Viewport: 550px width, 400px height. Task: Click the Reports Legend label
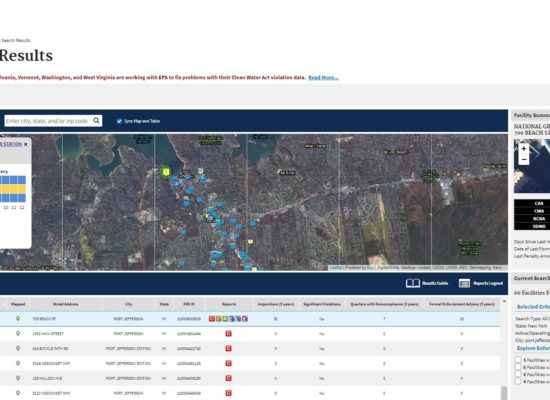pos(488,283)
